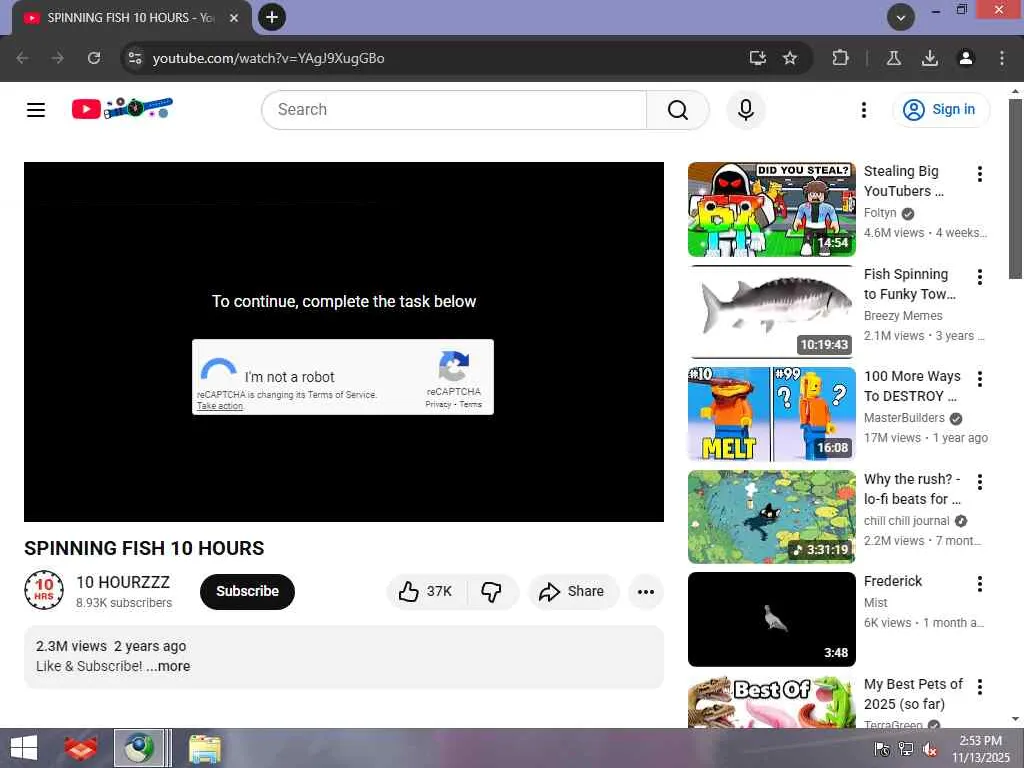
Task: Open more actions menu next to Share
Action: coord(646,592)
